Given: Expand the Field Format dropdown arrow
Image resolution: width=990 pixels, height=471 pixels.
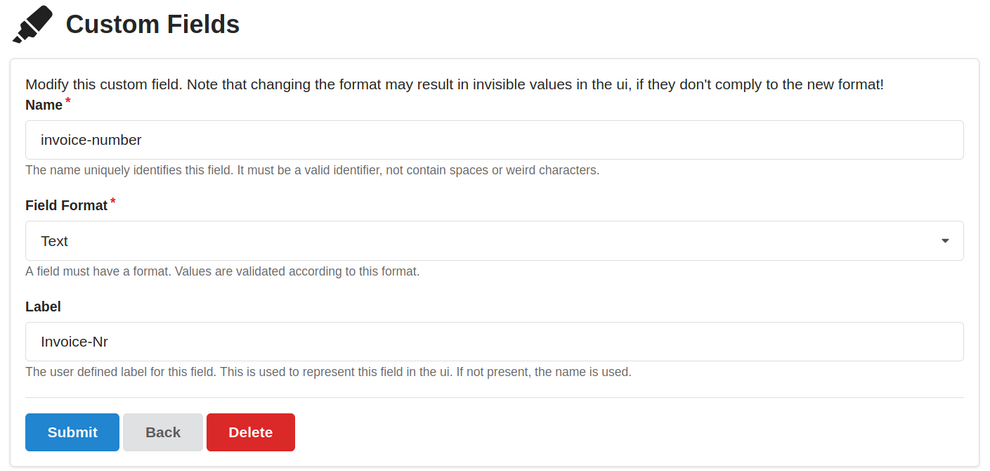Looking at the screenshot, I should point(945,241).
